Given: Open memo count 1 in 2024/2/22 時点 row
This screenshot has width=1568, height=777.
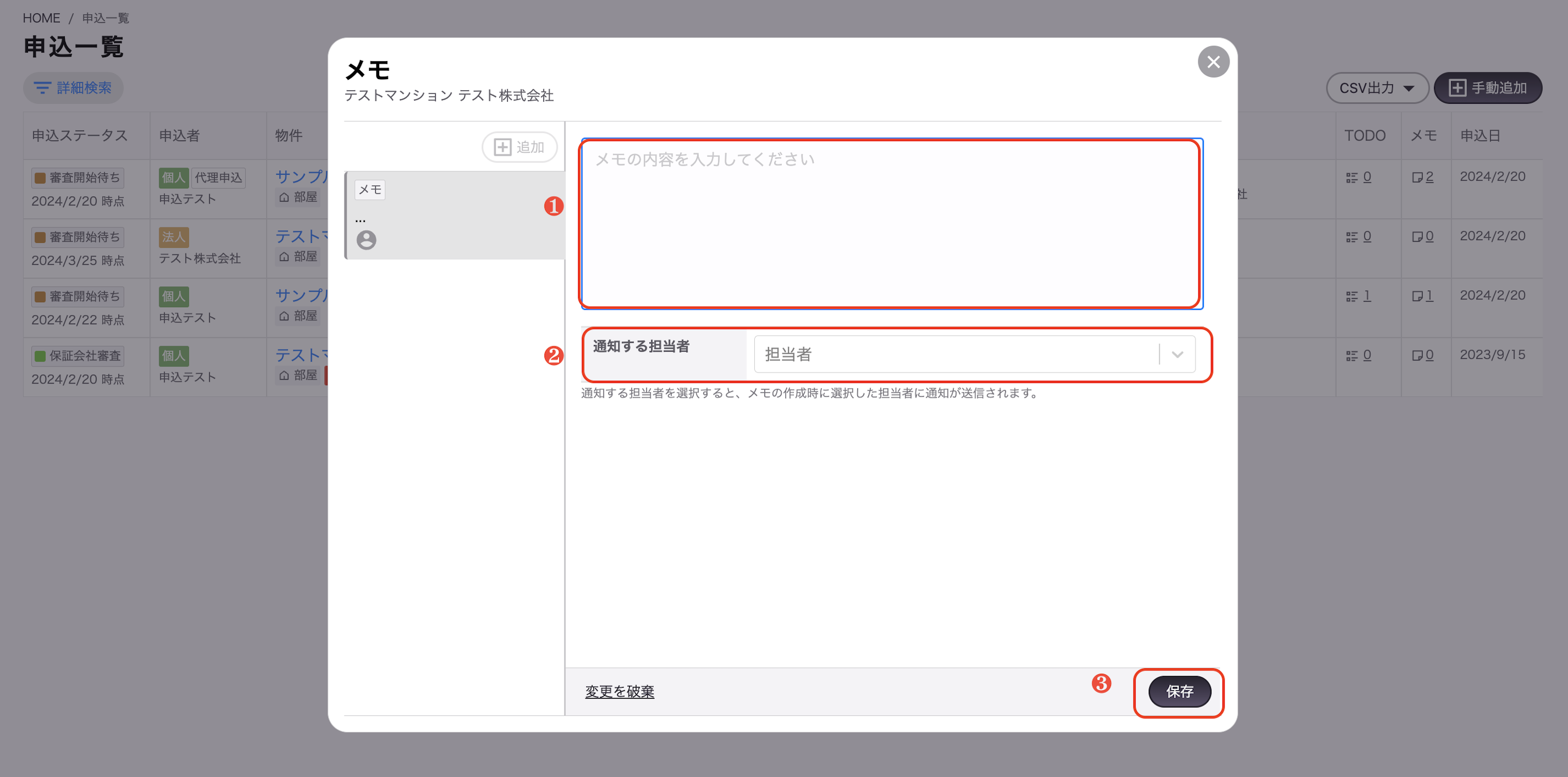Looking at the screenshot, I should click(x=1429, y=295).
